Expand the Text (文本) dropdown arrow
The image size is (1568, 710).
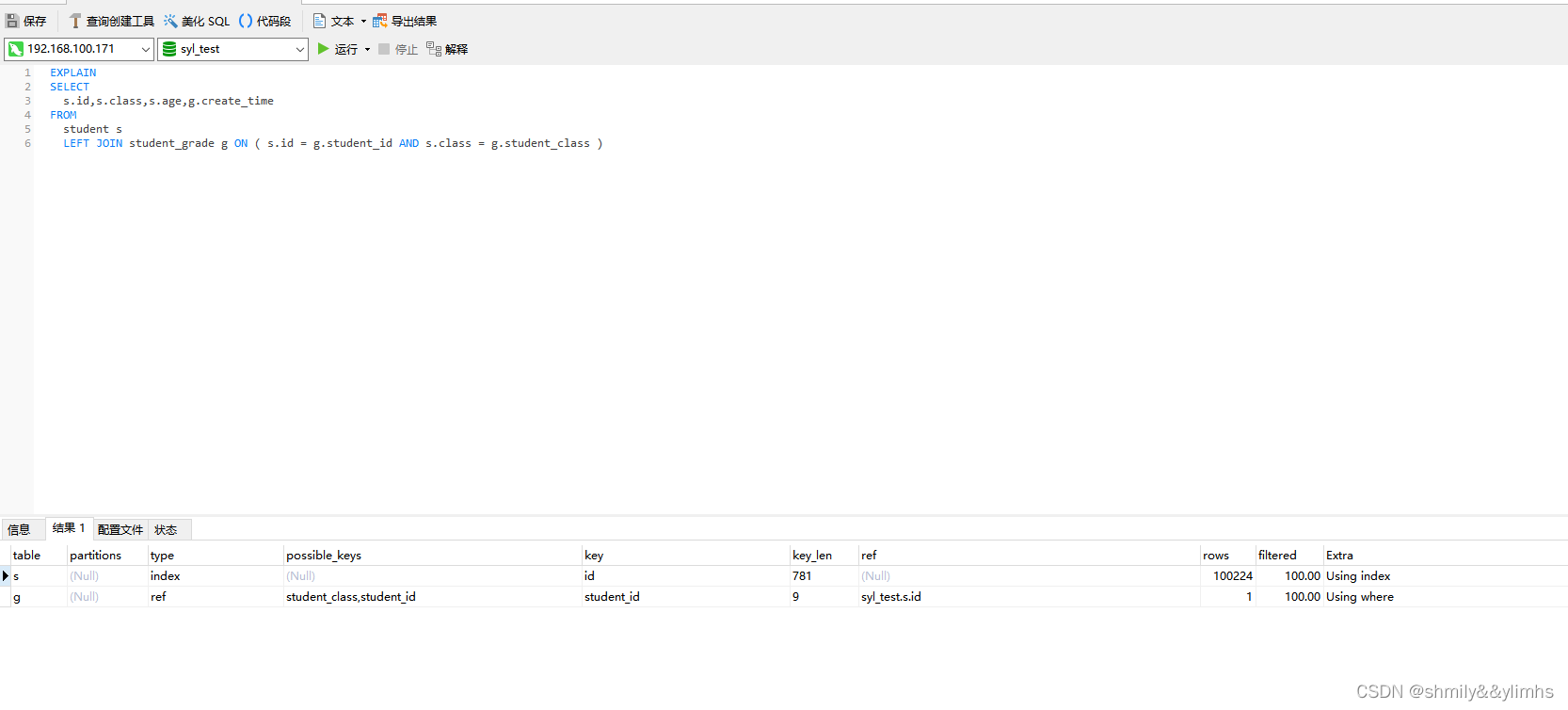(363, 21)
